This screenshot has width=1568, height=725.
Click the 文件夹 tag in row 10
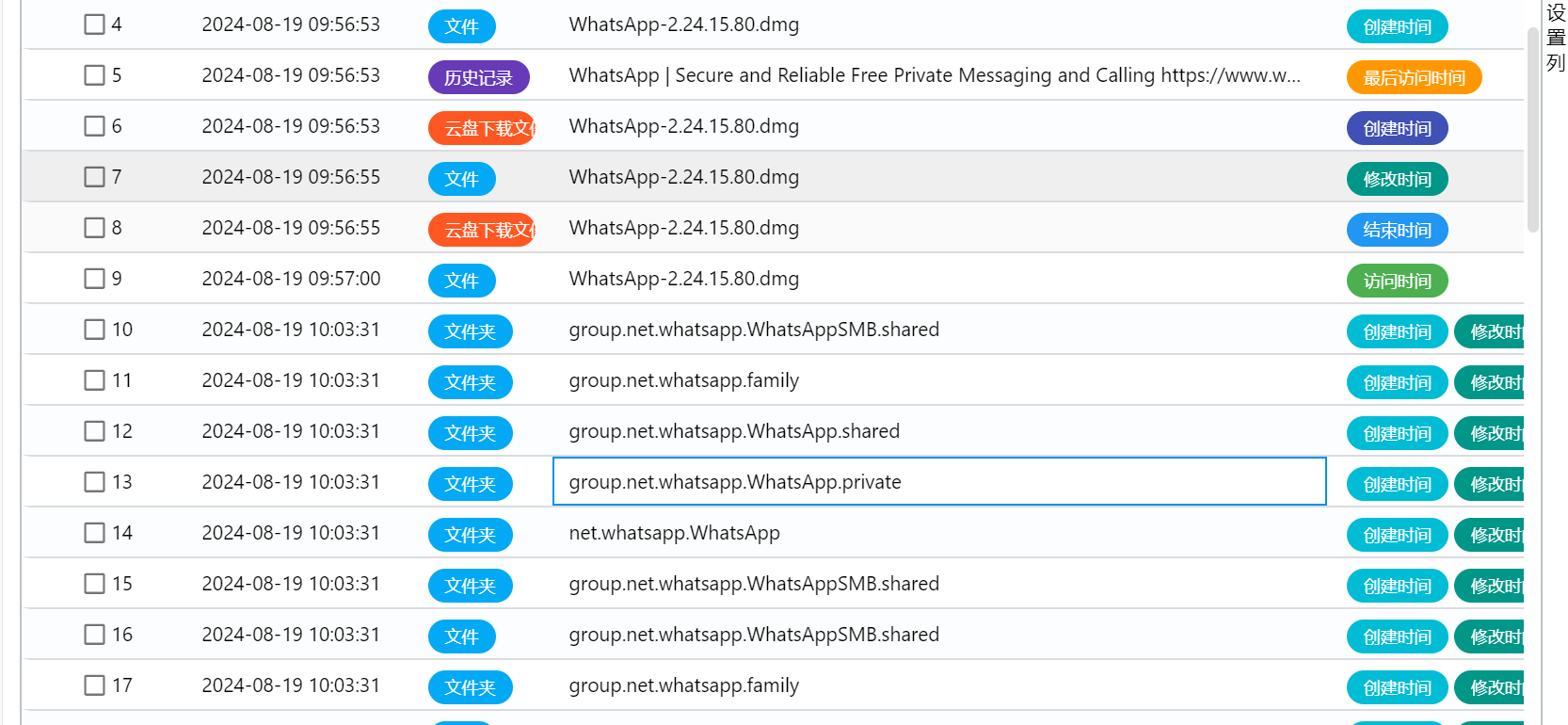[x=471, y=331]
